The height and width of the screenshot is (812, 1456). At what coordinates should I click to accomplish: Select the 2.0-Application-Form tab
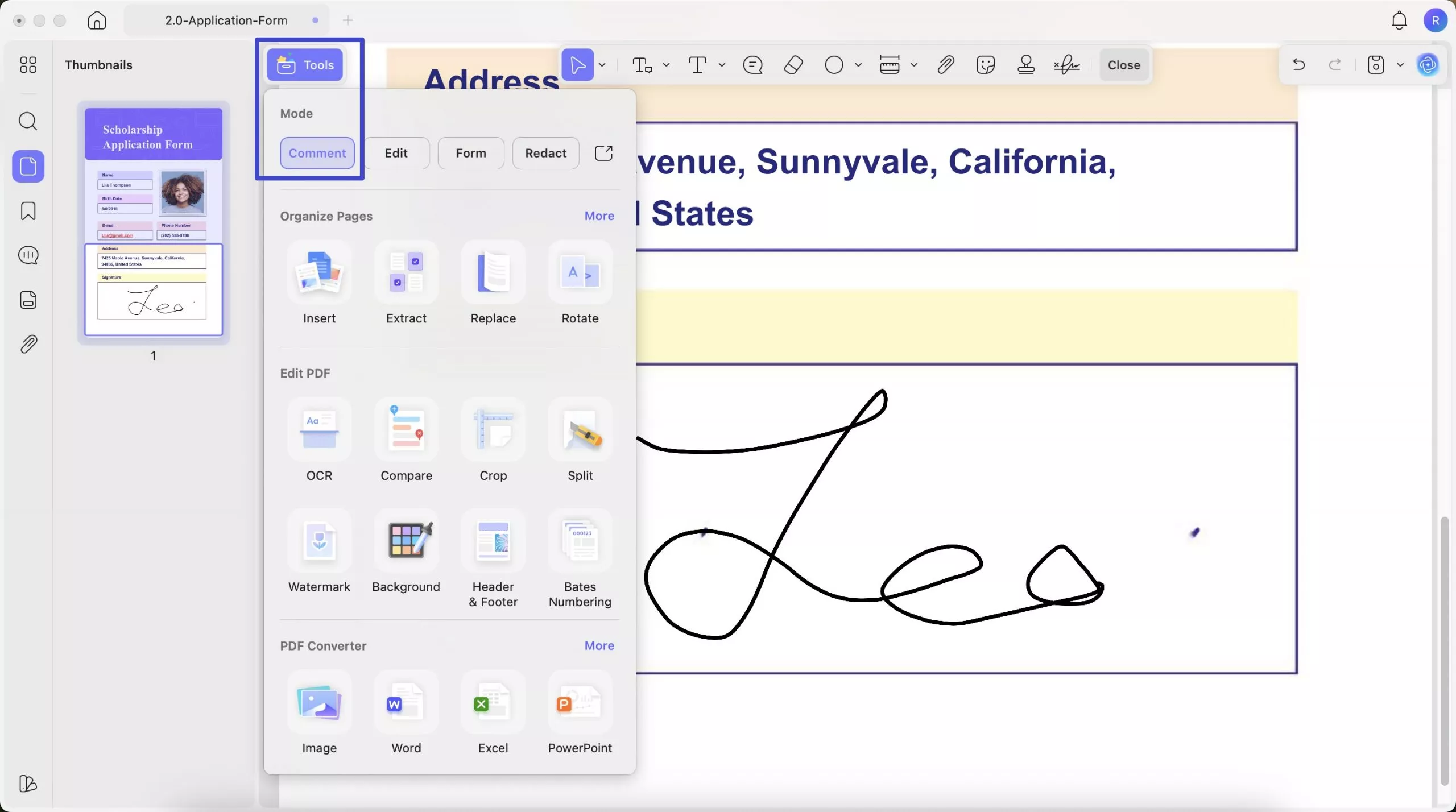(x=226, y=20)
